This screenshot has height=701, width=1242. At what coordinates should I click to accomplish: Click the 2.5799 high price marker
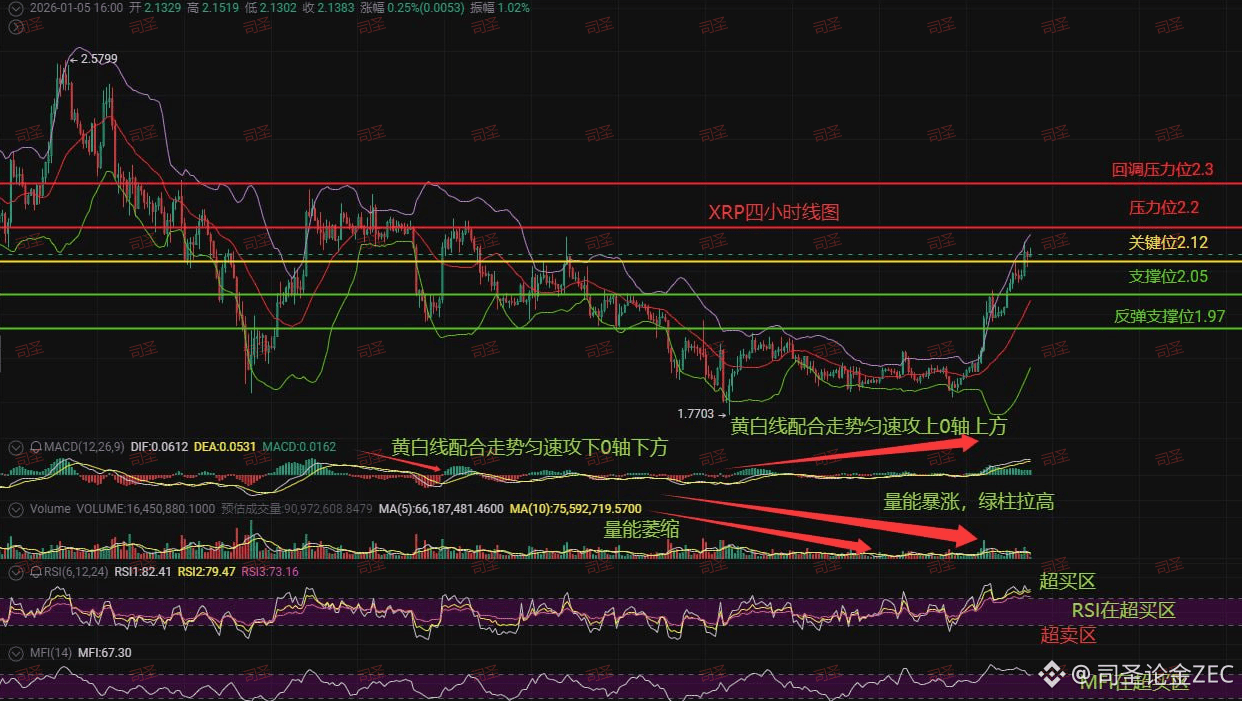(x=98, y=59)
